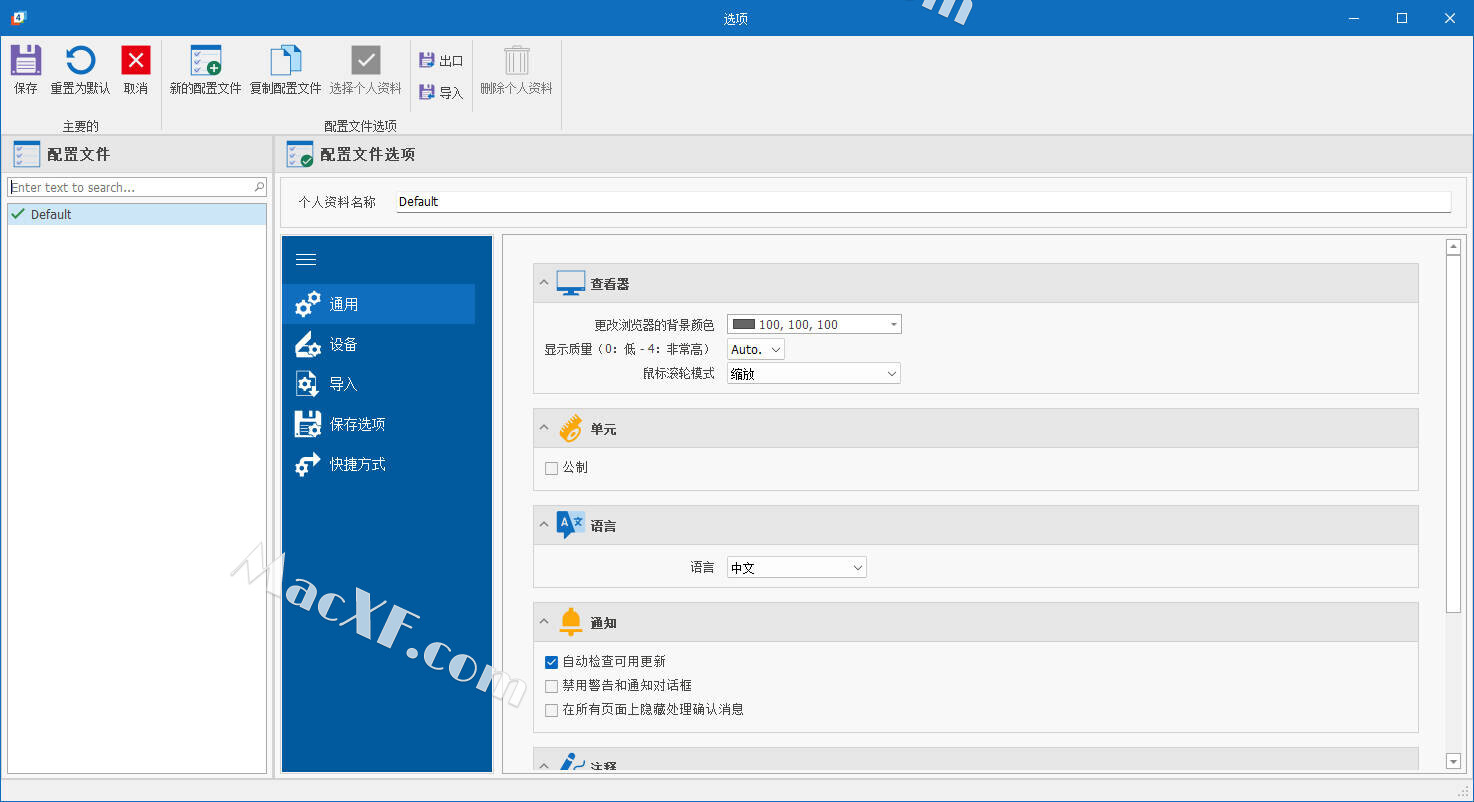The height and width of the screenshot is (802, 1474).
Task: Click the 导入 import toolbar button
Action: click(x=441, y=92)
